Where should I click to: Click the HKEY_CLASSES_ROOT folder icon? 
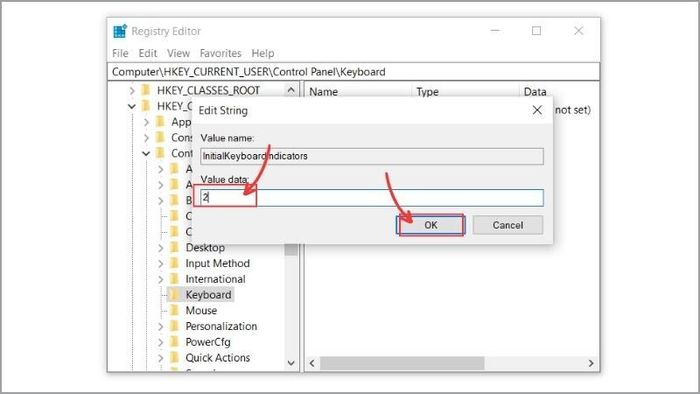point(146,91)
